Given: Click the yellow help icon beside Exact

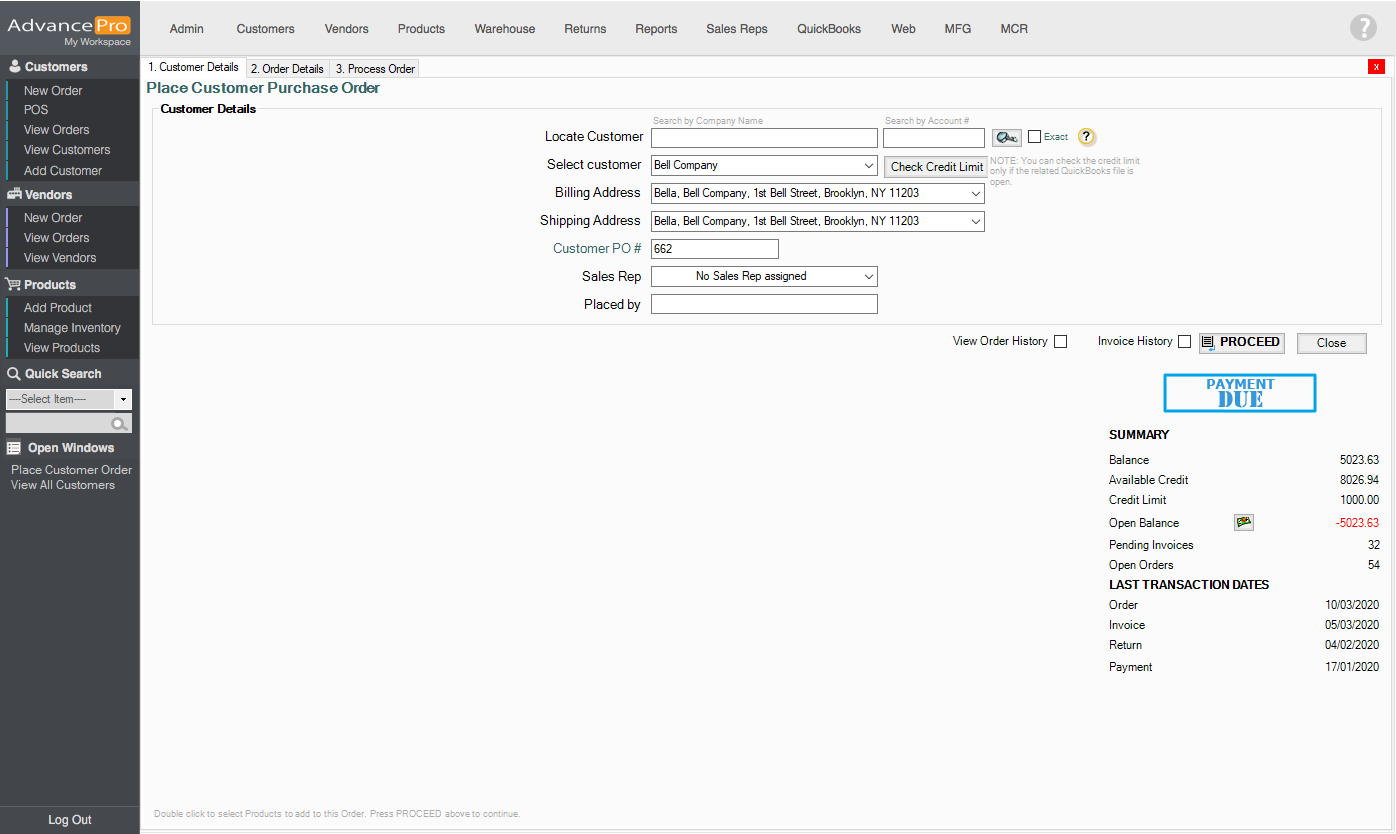Looking at the screenshot, I should [1086, 138].
